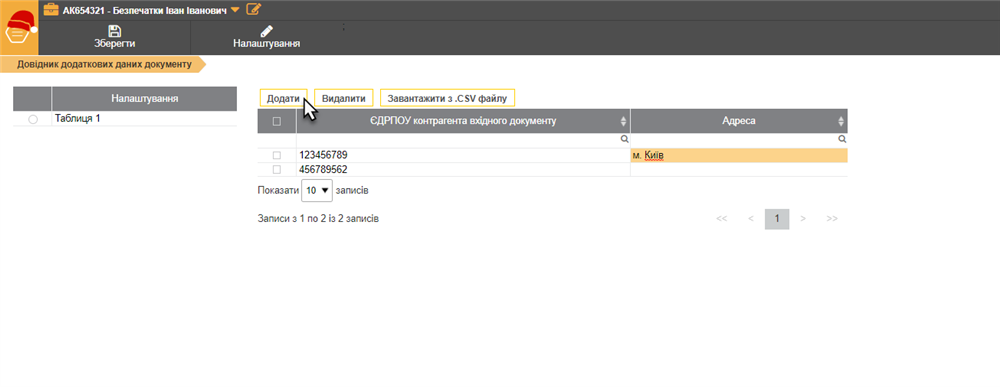Click the Адреса column header
The height and width of the screenshot is (387, 1000).
pos(739,121)
